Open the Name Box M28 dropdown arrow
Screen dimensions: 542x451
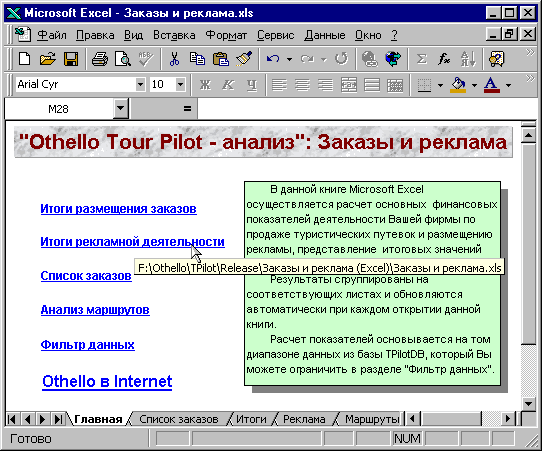(120, 108)
